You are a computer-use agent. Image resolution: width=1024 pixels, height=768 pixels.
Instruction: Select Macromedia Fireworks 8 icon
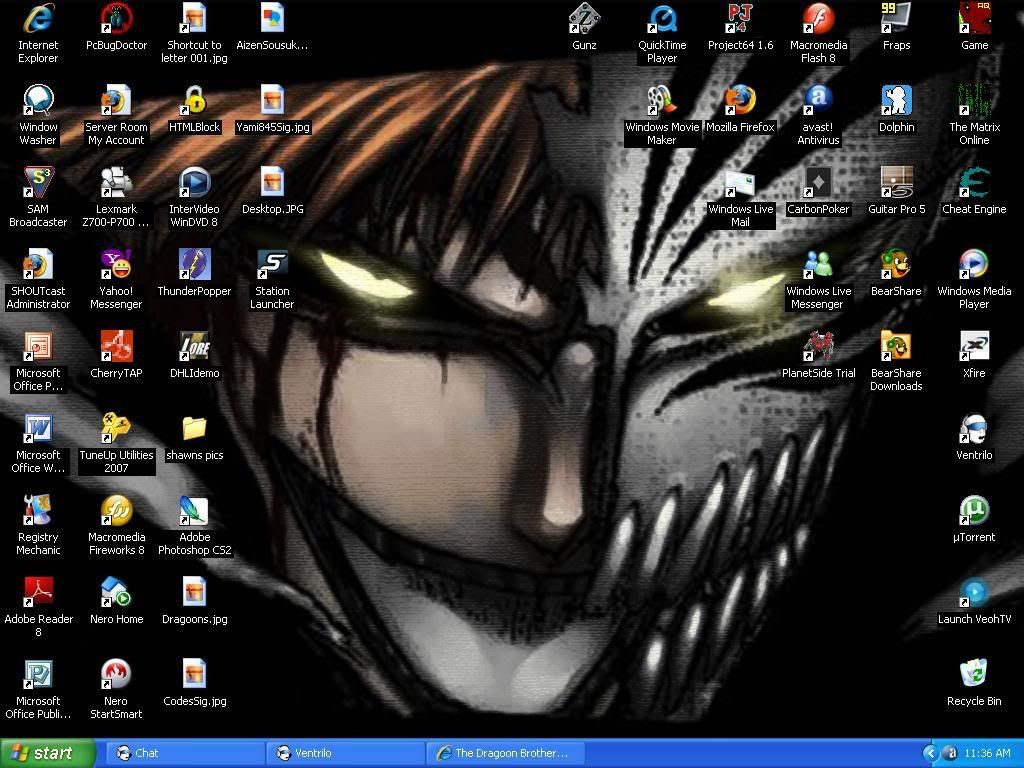[x=116, y=510]
